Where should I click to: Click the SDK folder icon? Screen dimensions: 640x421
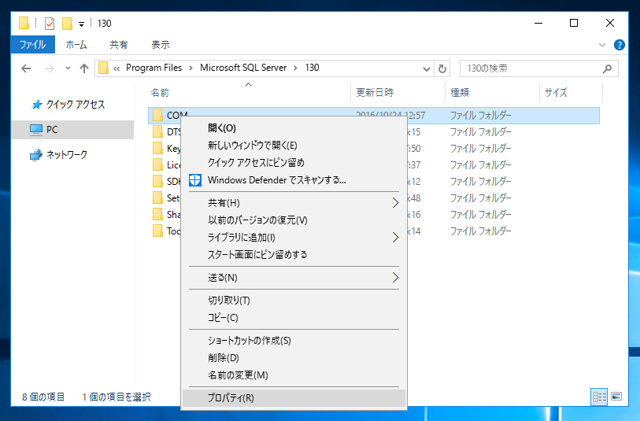[158, 181]
